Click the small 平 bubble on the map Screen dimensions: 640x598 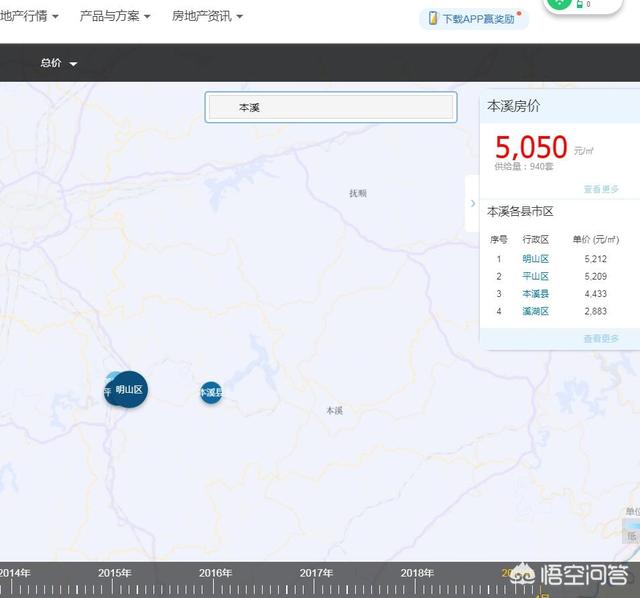click(108, 392)
